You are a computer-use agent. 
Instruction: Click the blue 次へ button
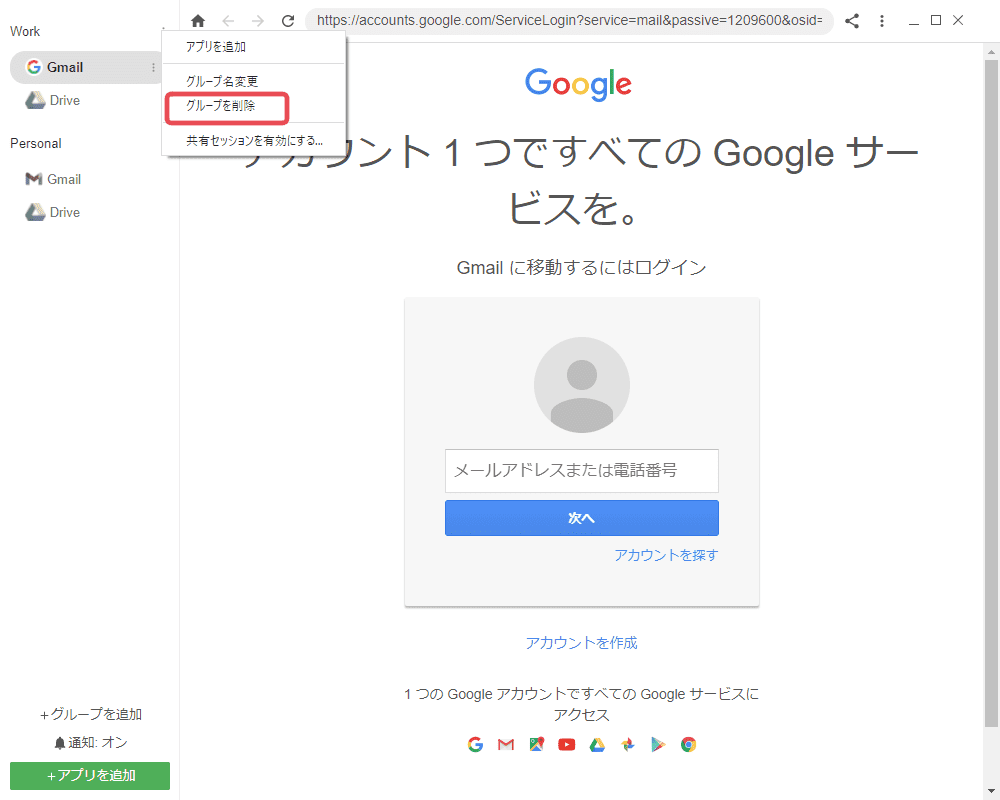581,518
